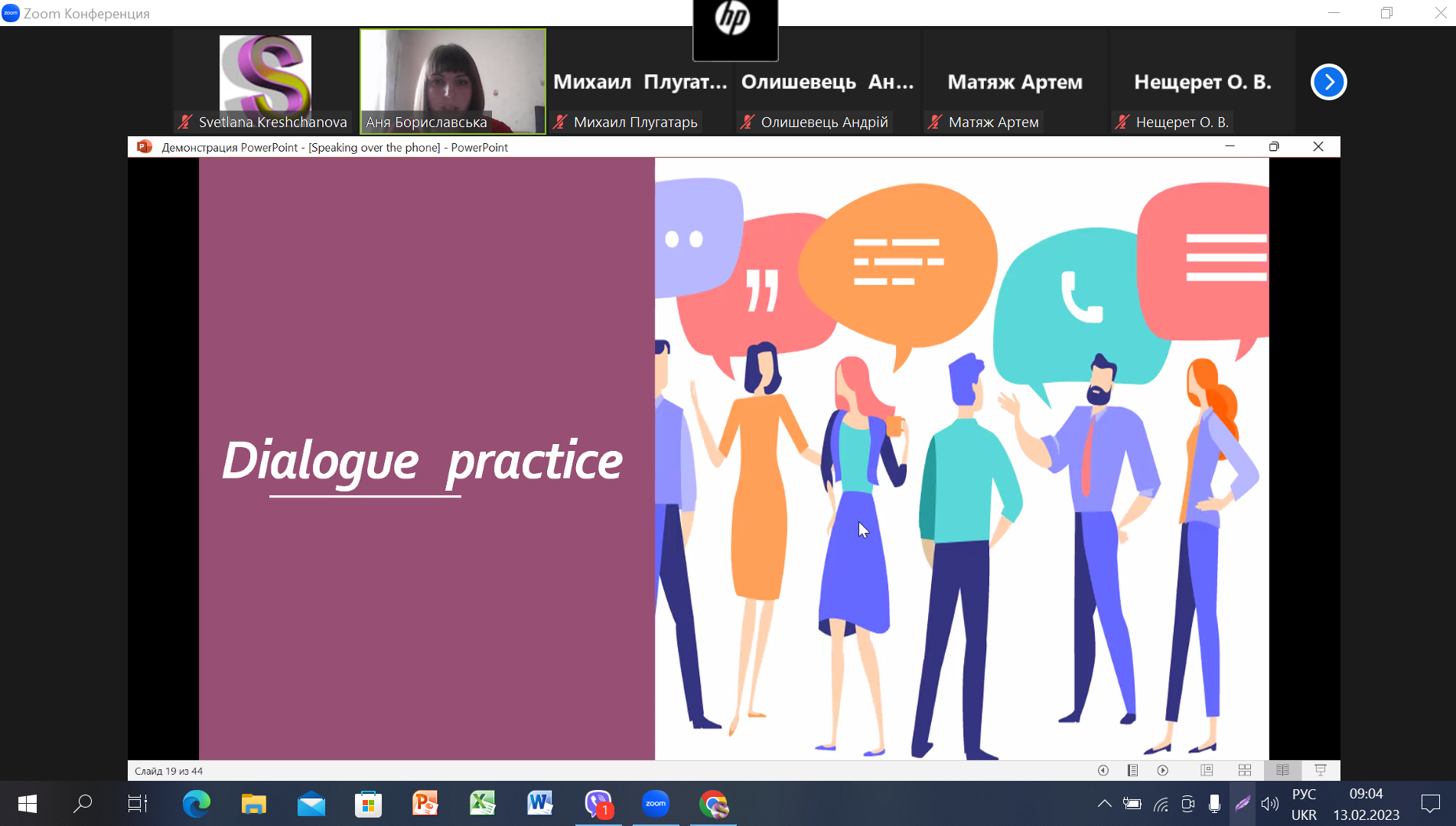Start Slide Show view icon
This screenshot has width=1456, height=826.
(x=1321, y=771)
